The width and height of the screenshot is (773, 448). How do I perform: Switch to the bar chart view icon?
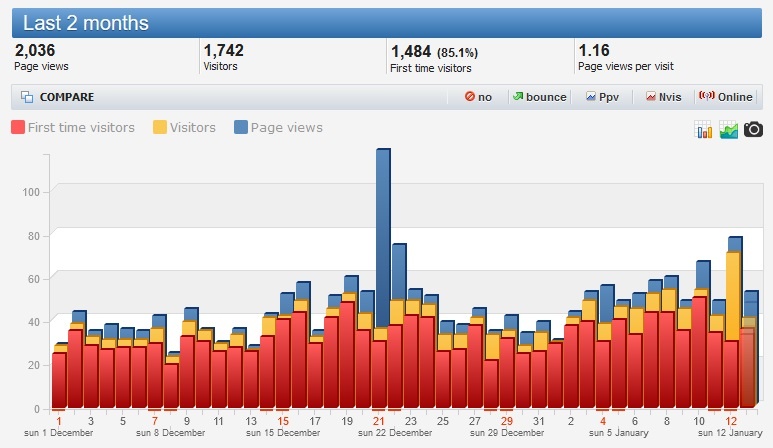click(703, 130)
